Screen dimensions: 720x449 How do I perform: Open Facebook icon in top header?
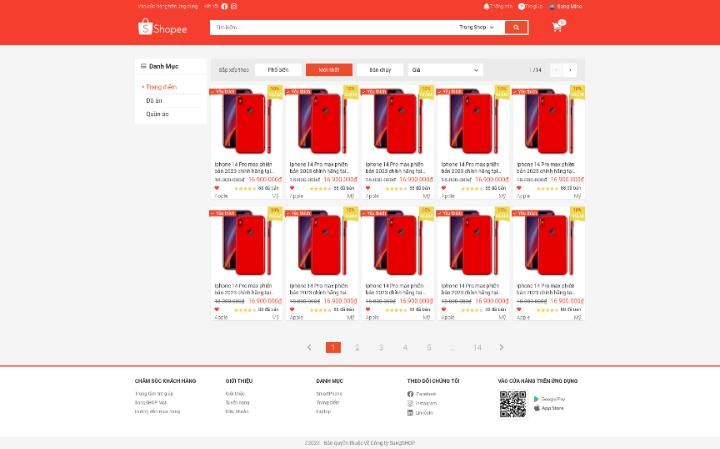tap(224, 6)
